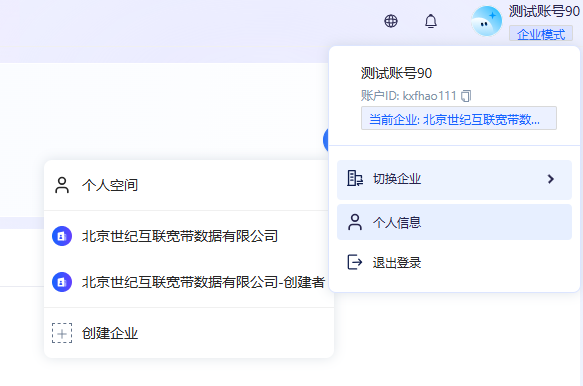Select enterprise 北京世纪互联宽带数据有限公司
Viewport: 583px width, 386px height.
pos(189,236)
